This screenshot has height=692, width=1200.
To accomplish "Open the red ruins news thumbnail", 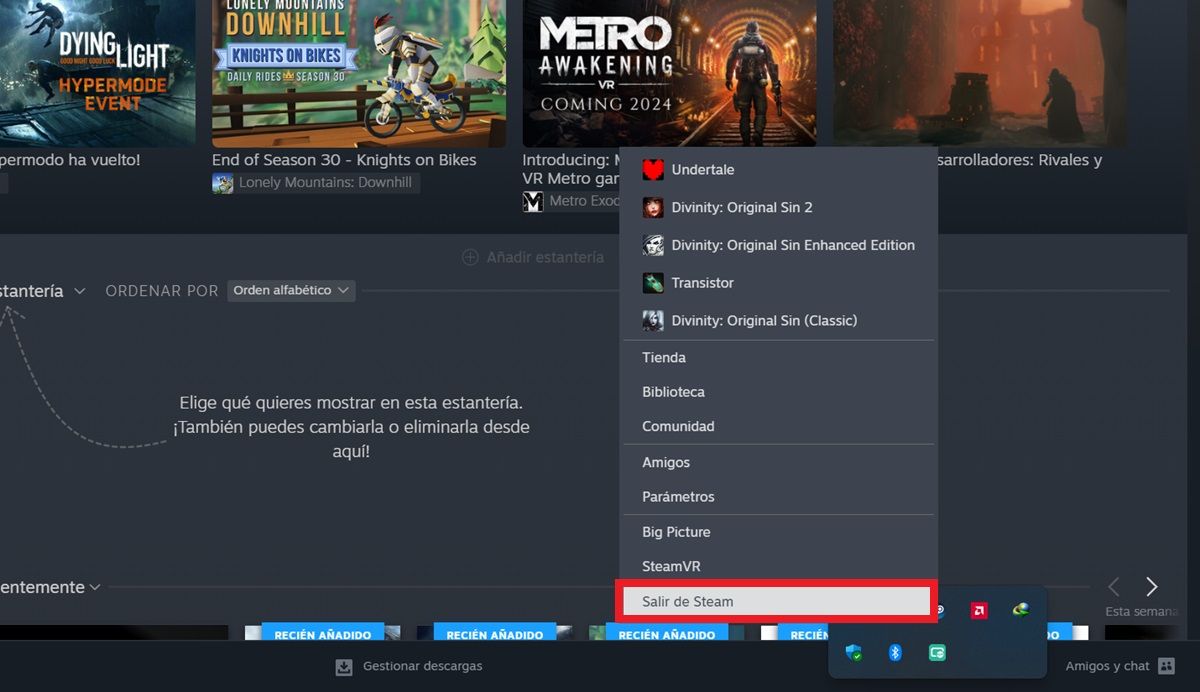I will [x=980, y=73].
